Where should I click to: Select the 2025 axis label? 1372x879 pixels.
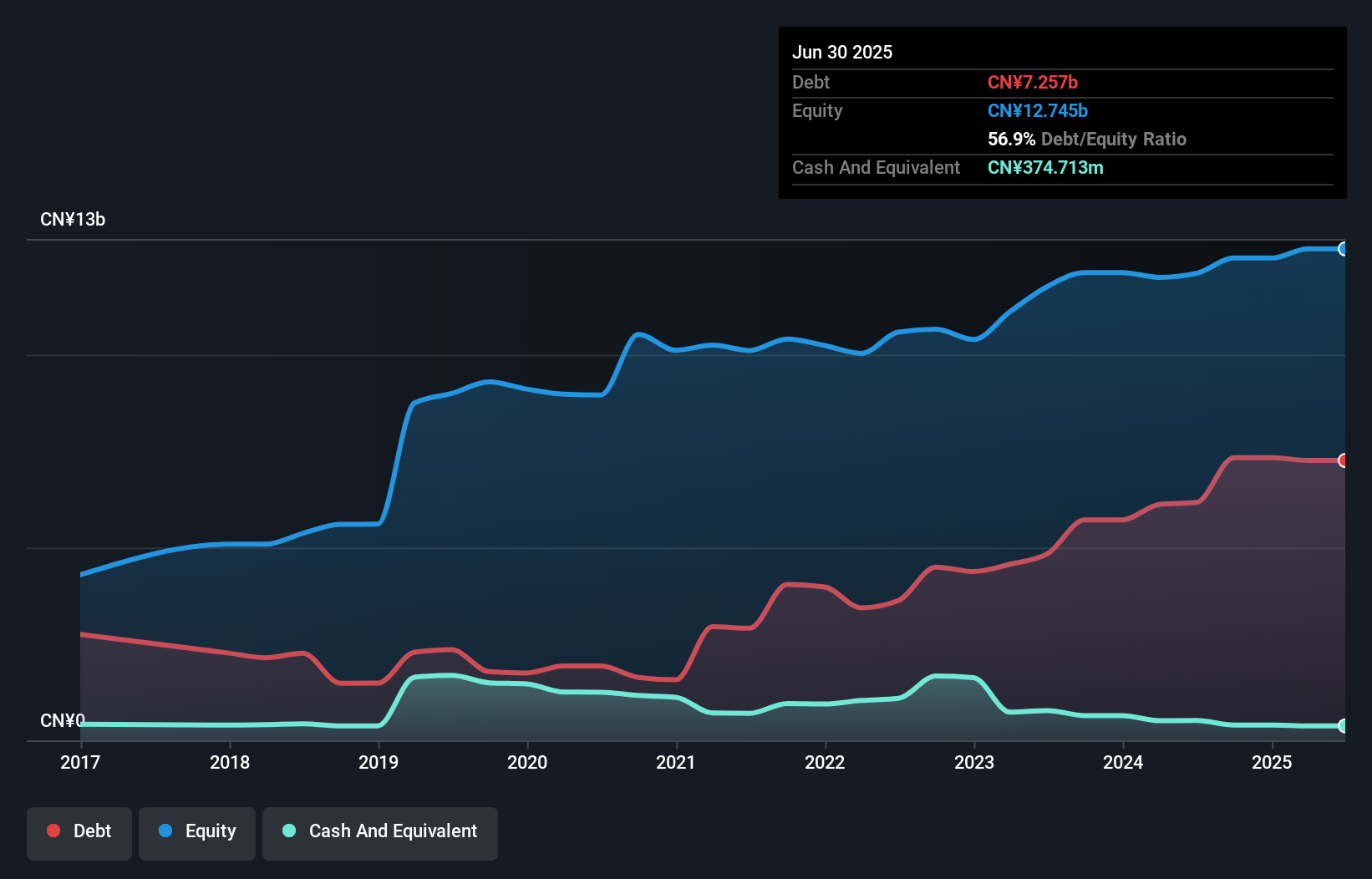tap(1272, 762)
